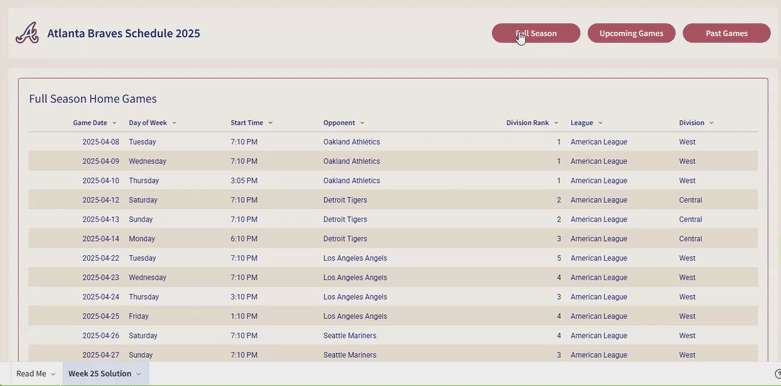Expand Day of Week column menu arrow
The height and width of the screenshot is (386, 781).
pos(174,123)
